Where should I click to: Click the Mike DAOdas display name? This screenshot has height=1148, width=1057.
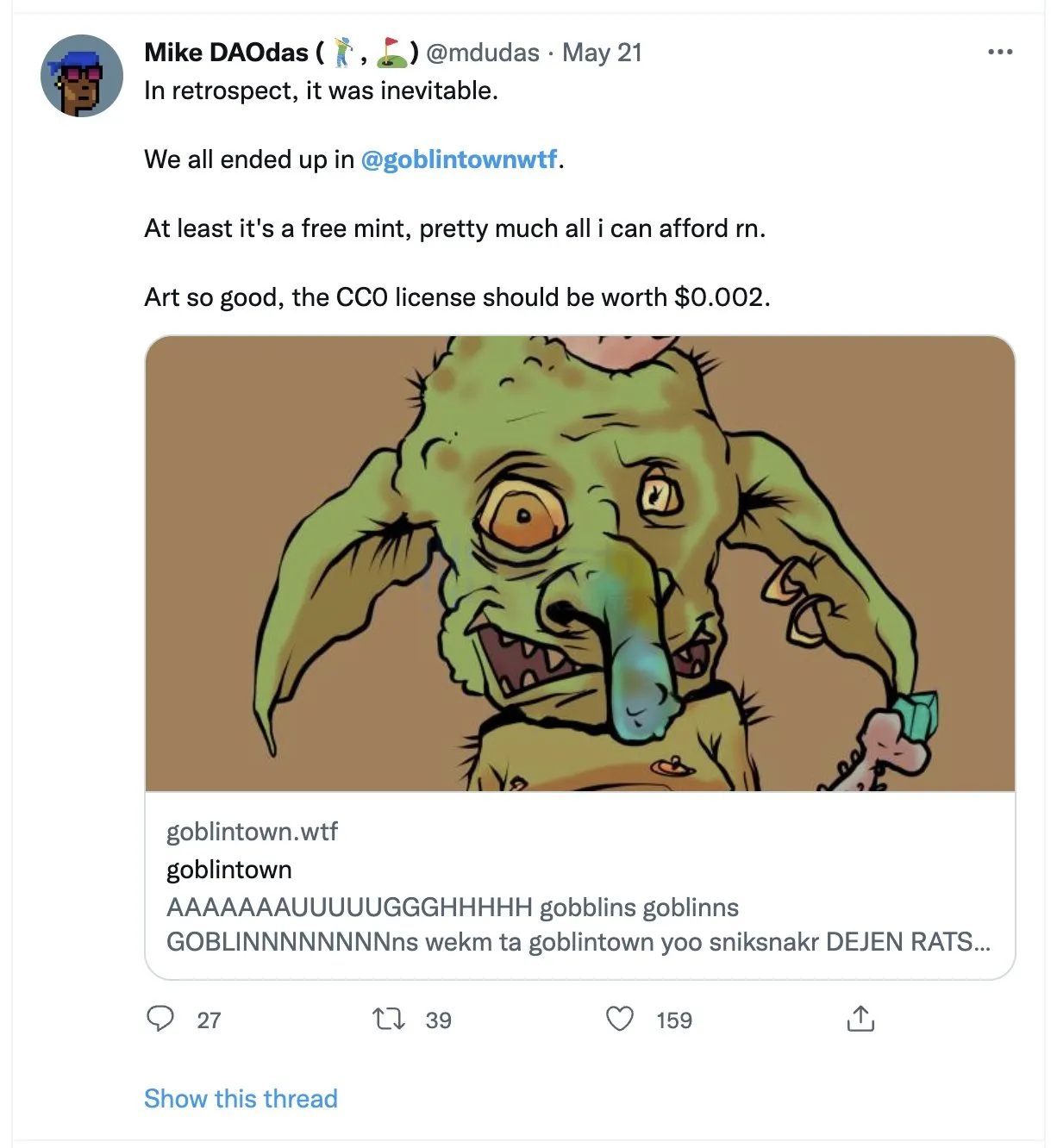226,53
